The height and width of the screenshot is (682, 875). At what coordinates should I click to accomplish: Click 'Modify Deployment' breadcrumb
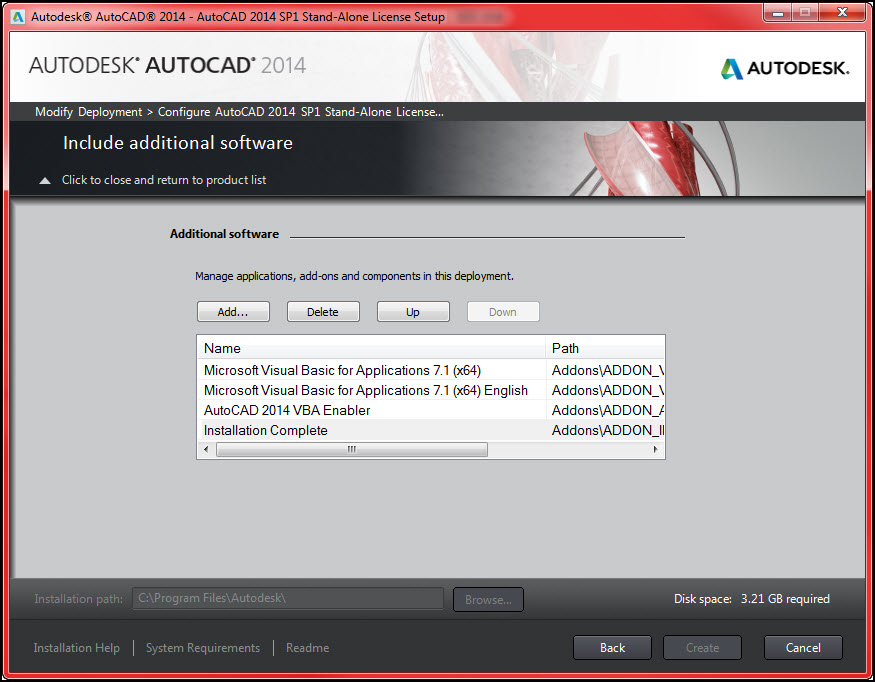[x=88, y=112]
